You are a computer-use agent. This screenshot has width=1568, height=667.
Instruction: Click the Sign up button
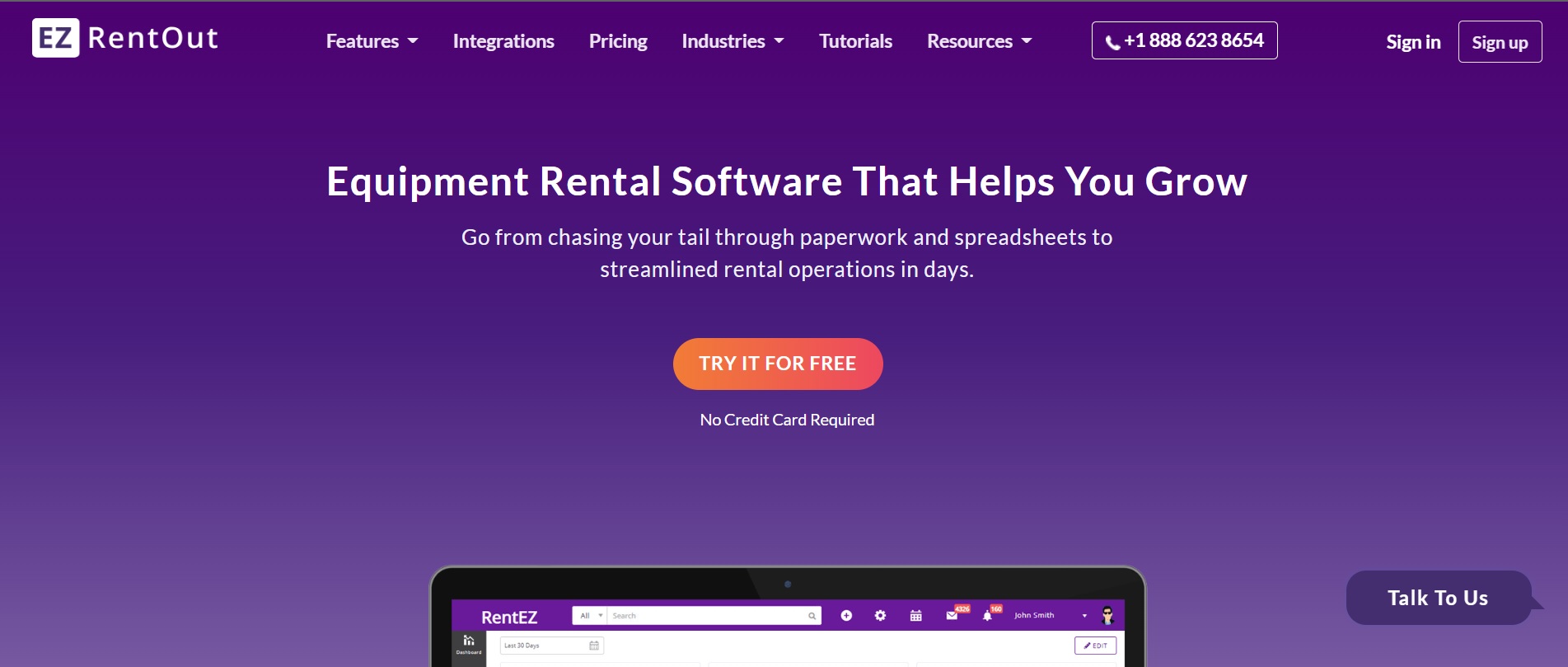tap(1500, 42)
